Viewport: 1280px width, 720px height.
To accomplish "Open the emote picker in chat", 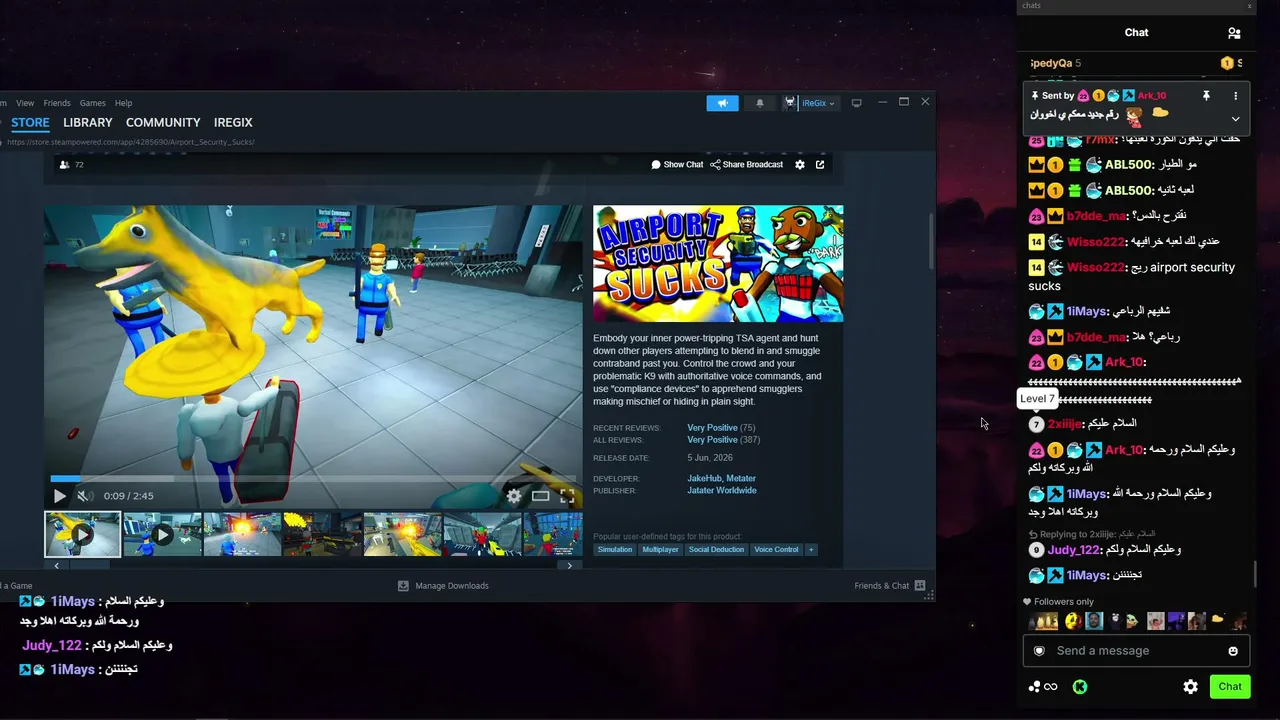I will point(1233,651).
